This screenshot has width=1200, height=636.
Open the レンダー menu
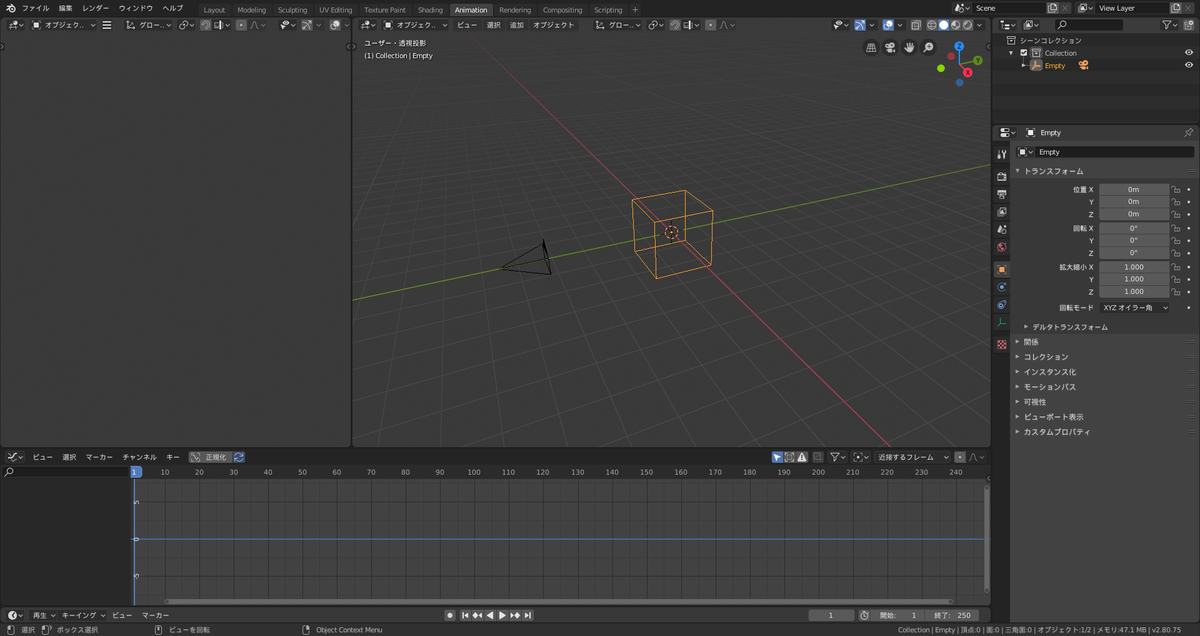(x=96, y=8)
